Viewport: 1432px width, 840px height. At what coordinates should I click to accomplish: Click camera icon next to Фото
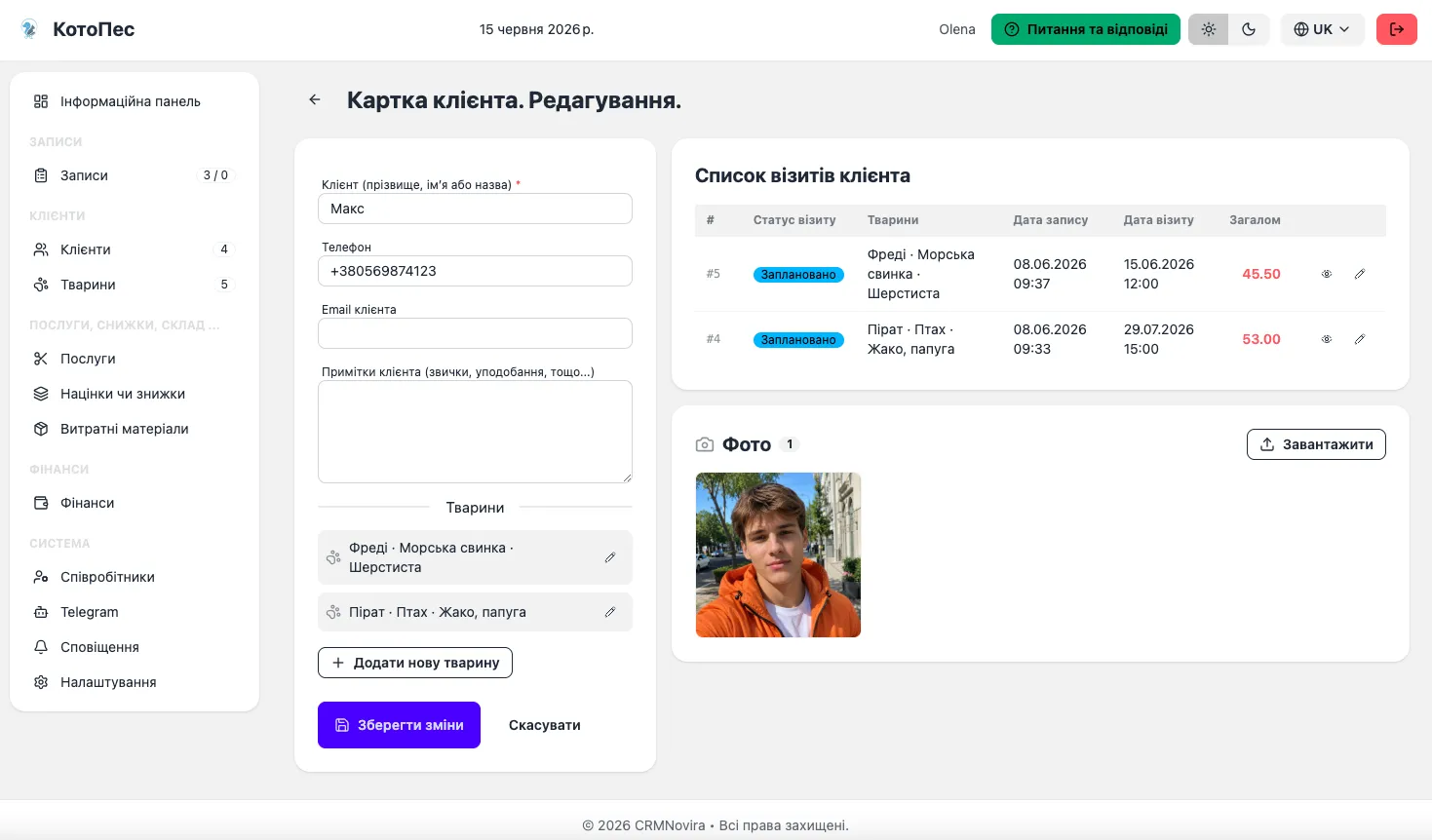pyautogui.click(x=705, y=444)
